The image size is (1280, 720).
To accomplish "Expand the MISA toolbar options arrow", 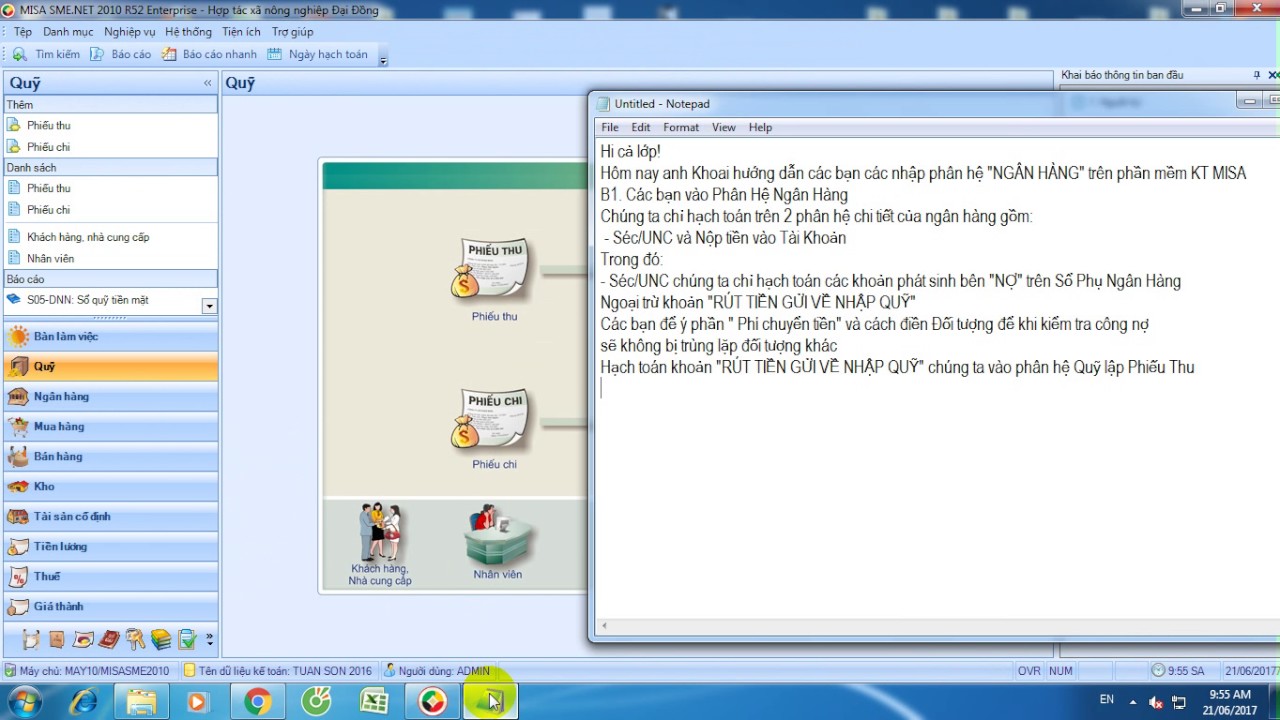I will pos(383,60).
